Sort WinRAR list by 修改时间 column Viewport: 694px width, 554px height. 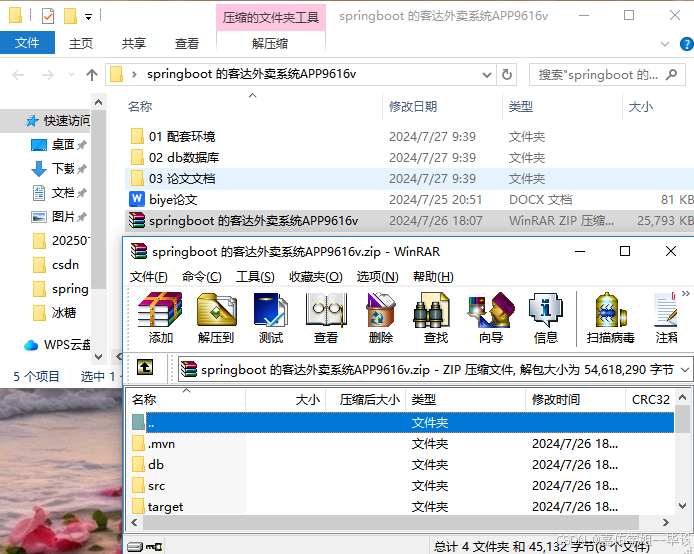[575, 400]
